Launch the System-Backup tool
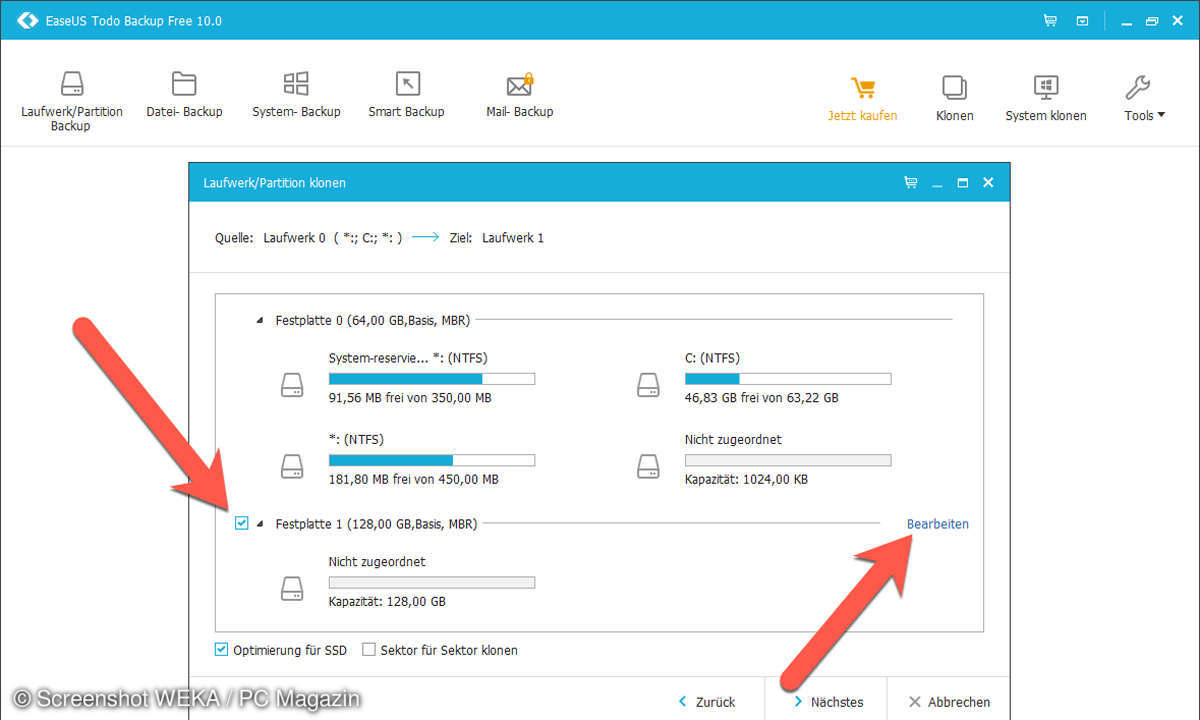This screenshot has height=720, width=1200. (296, 95)
